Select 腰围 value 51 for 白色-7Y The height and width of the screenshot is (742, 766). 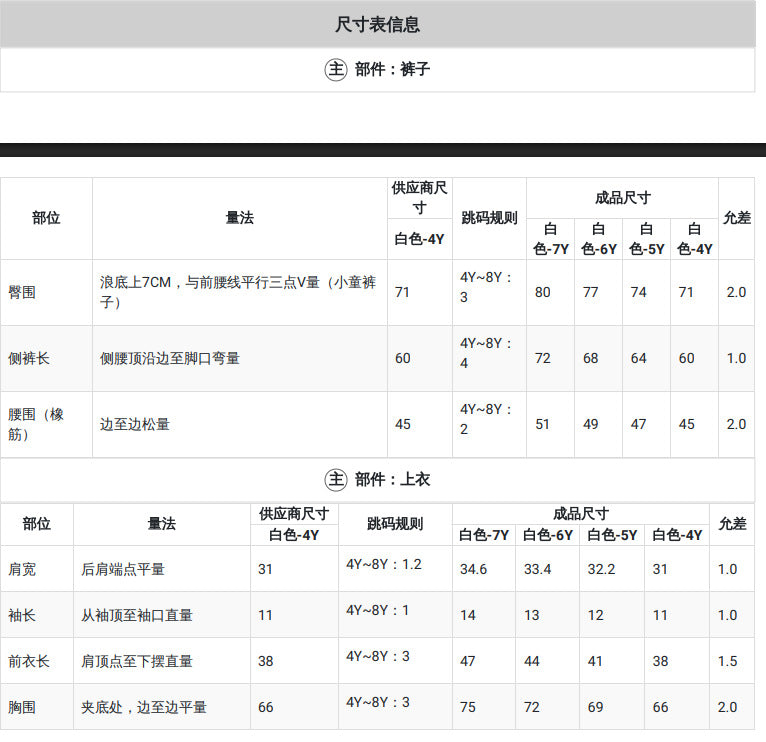(542, 424)
